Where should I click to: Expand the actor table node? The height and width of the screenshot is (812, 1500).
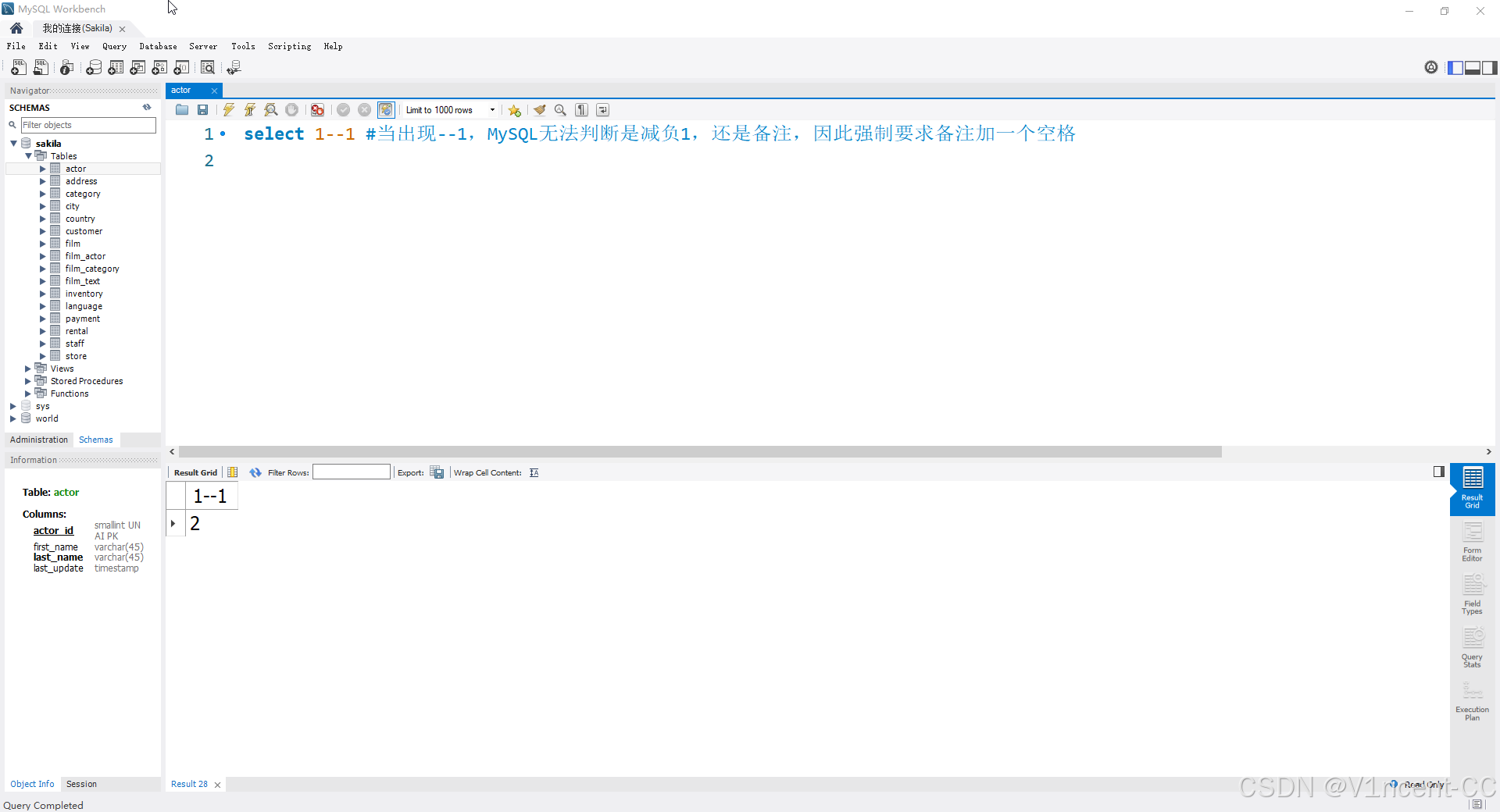(43, 169)
